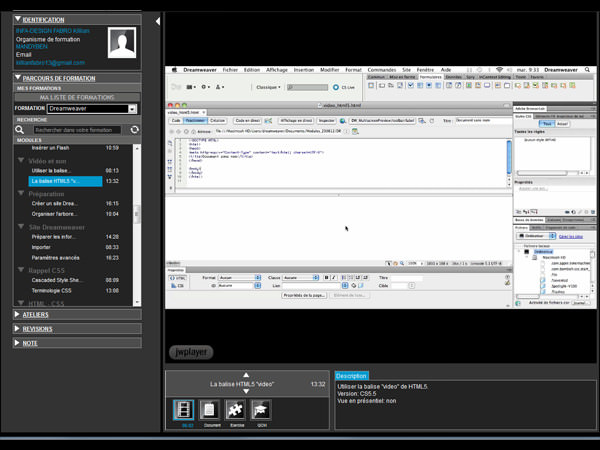Screen dimensions: 600x450
Task: Click the globe preview in browser icon
Action: pyautogui.click(x=343, y=121)
